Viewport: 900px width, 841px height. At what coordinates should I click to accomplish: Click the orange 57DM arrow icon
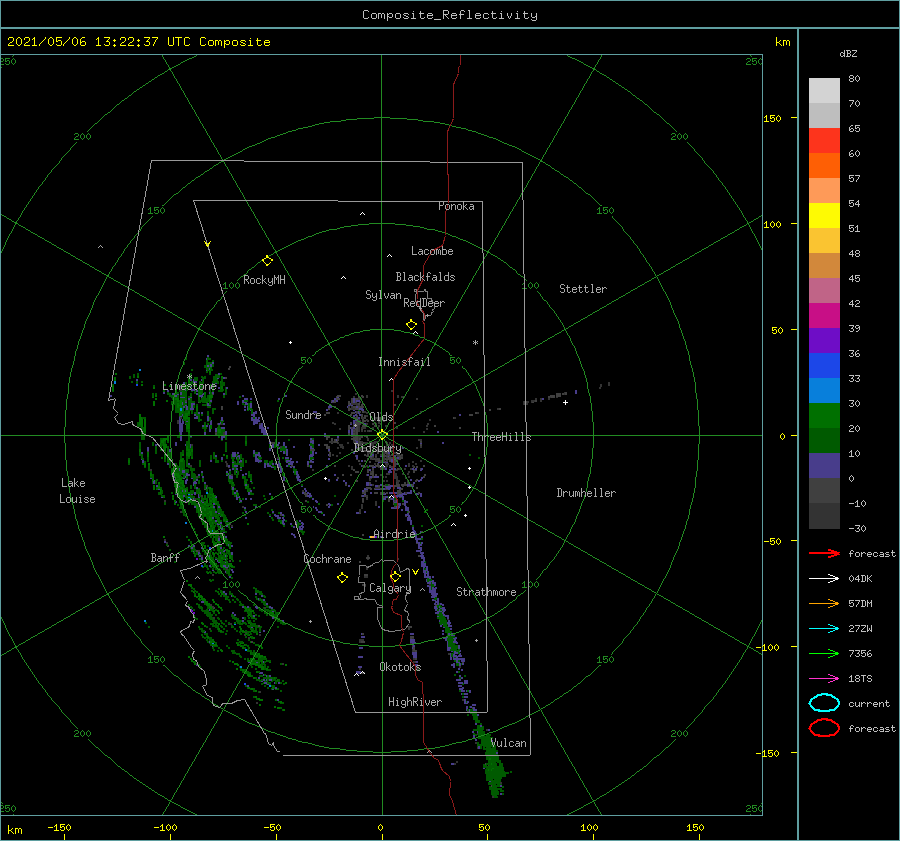tap(824, 603)
